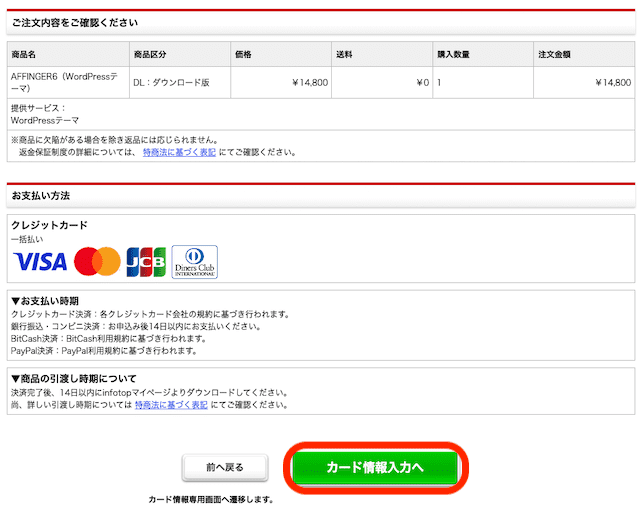Click the 一括払い label
The width and height of the screenshot is (640, 510).
(x=27, y=239)
